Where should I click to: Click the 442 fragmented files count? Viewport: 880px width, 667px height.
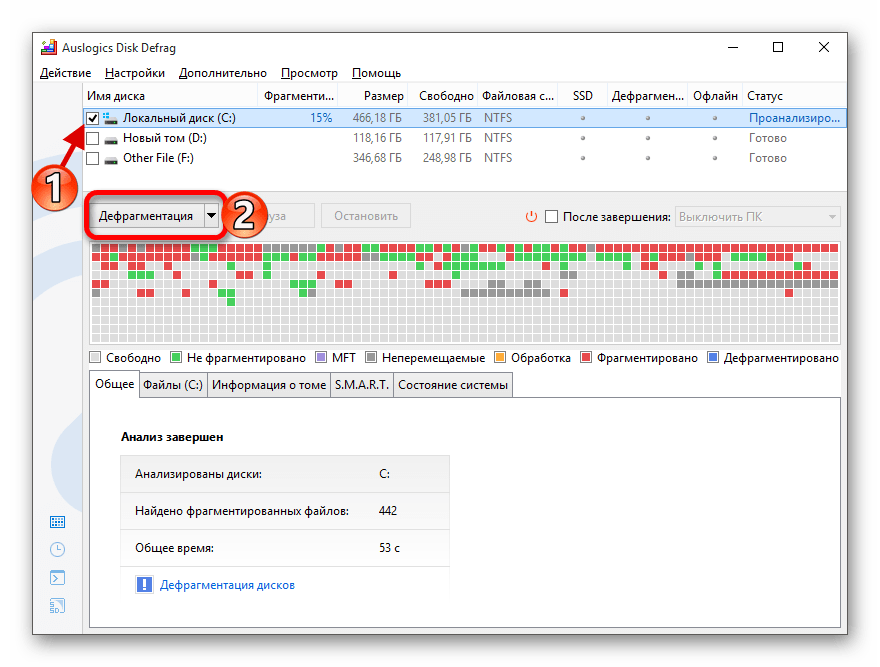pos(388,511)
